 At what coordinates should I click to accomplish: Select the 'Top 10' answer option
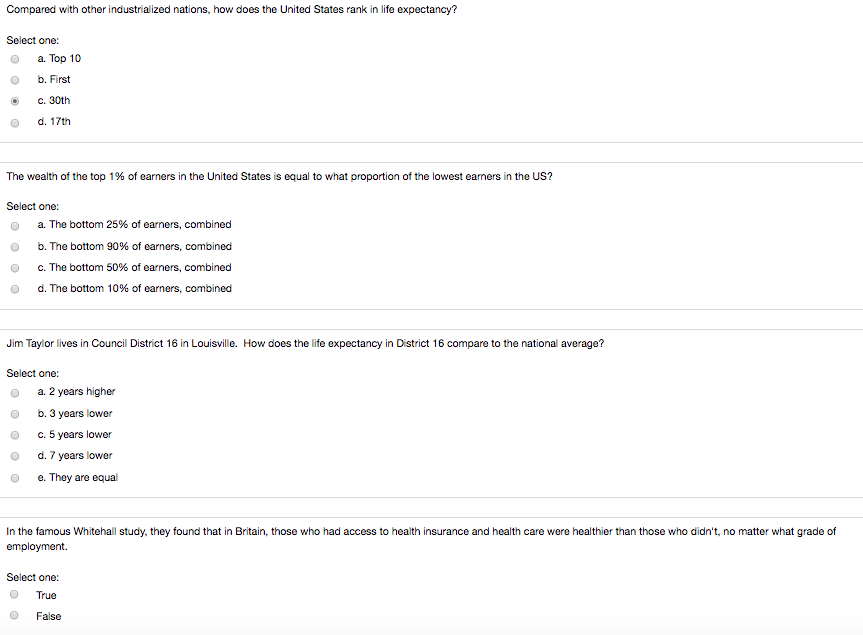tap(15, 59)
